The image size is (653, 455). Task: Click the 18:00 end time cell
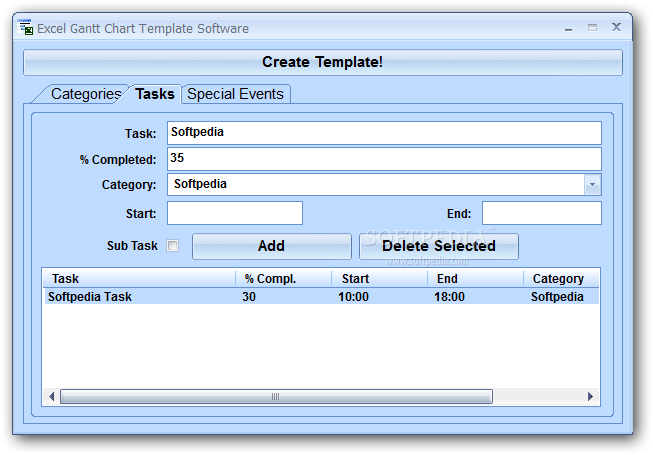click(449, 297)
